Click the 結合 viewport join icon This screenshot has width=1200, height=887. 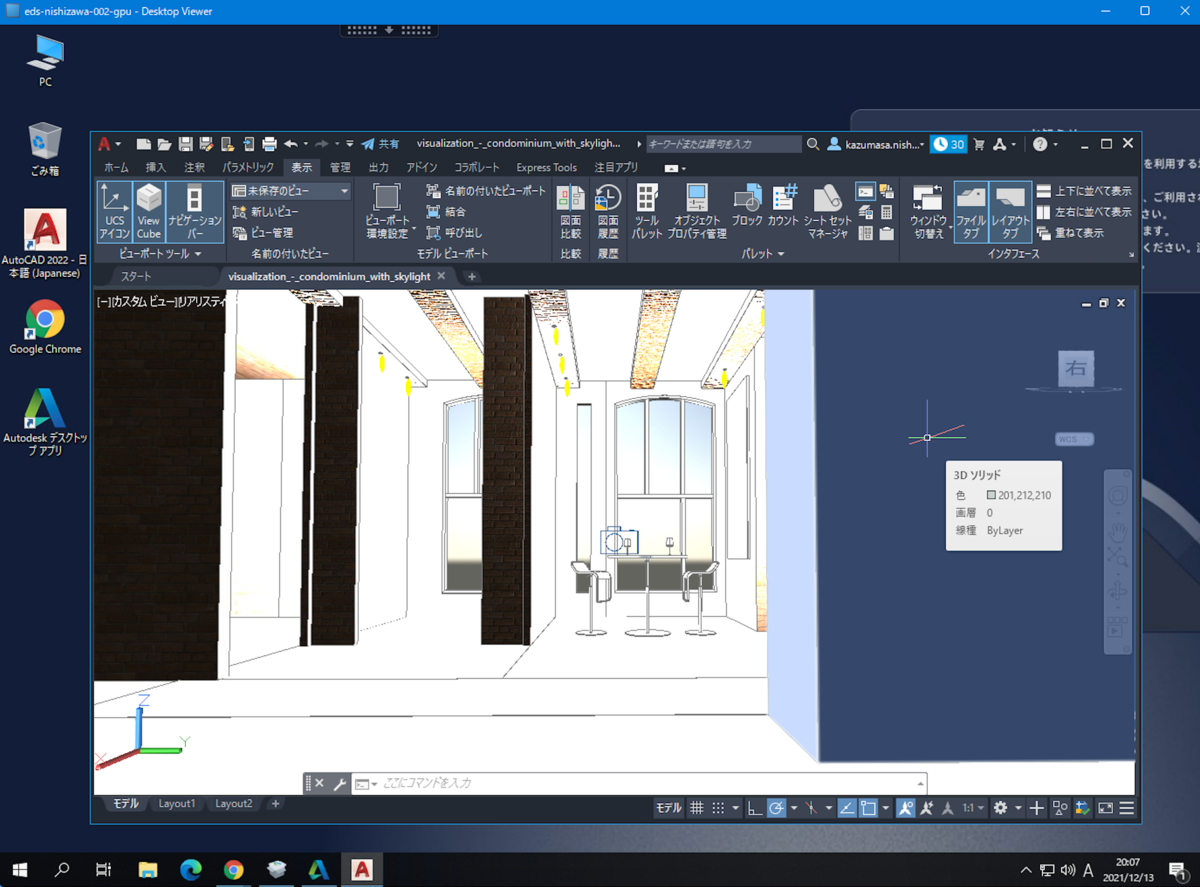click(x=434, y=211)
